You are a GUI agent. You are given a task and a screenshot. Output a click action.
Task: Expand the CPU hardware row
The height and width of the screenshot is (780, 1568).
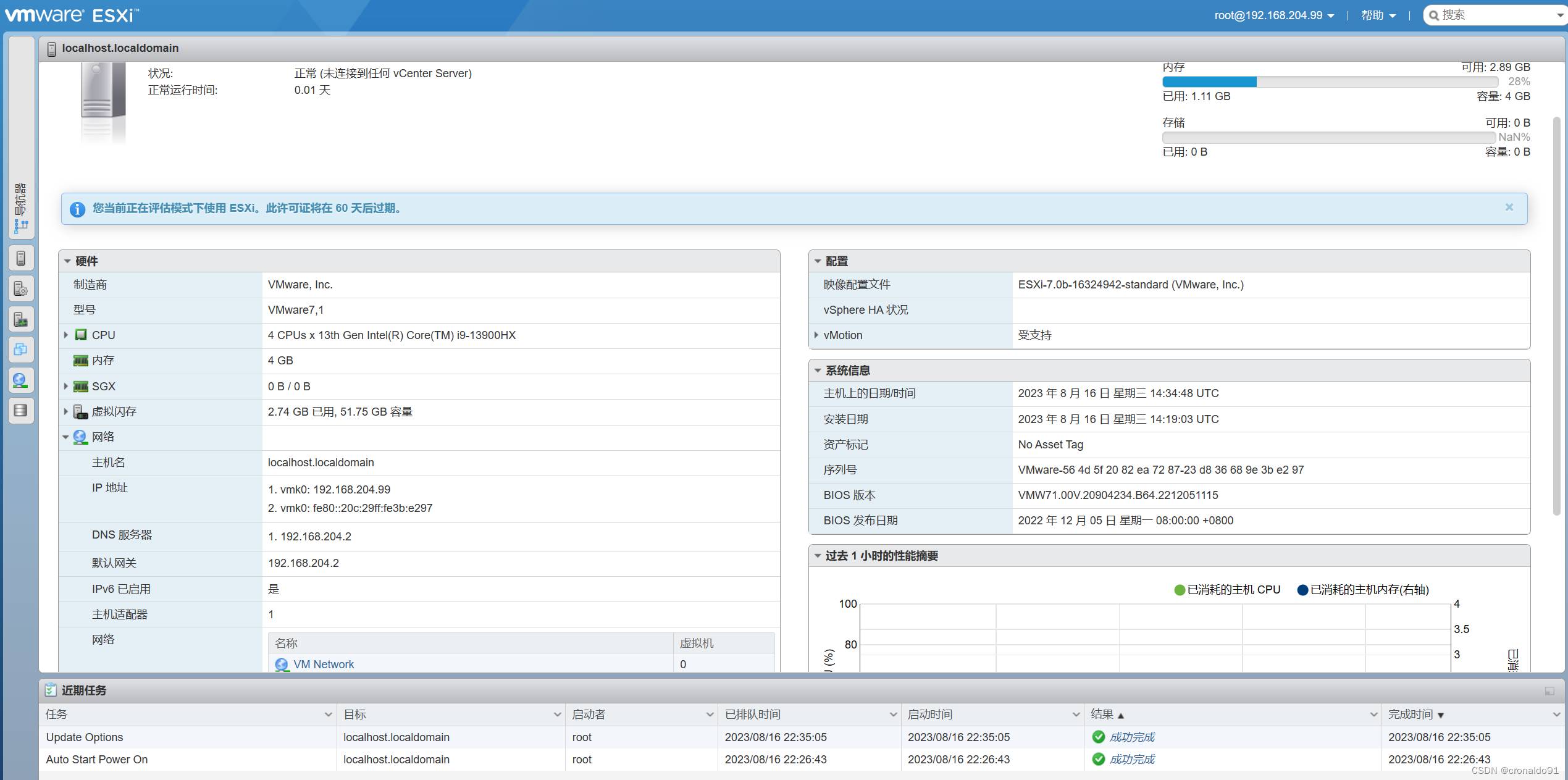tap(66, 335)
